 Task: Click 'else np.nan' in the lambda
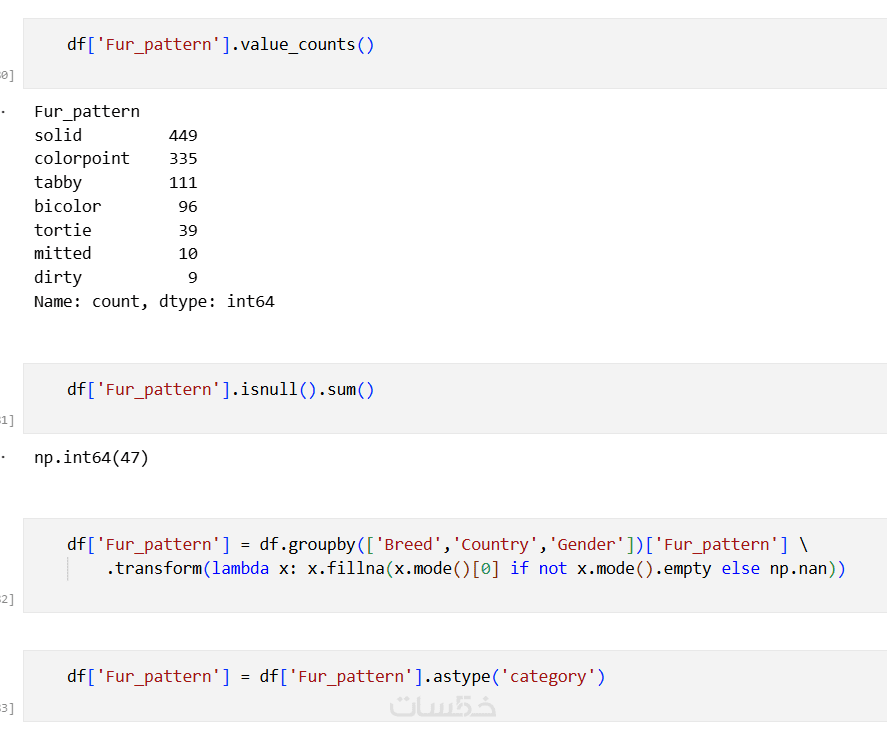click(774, 569)
